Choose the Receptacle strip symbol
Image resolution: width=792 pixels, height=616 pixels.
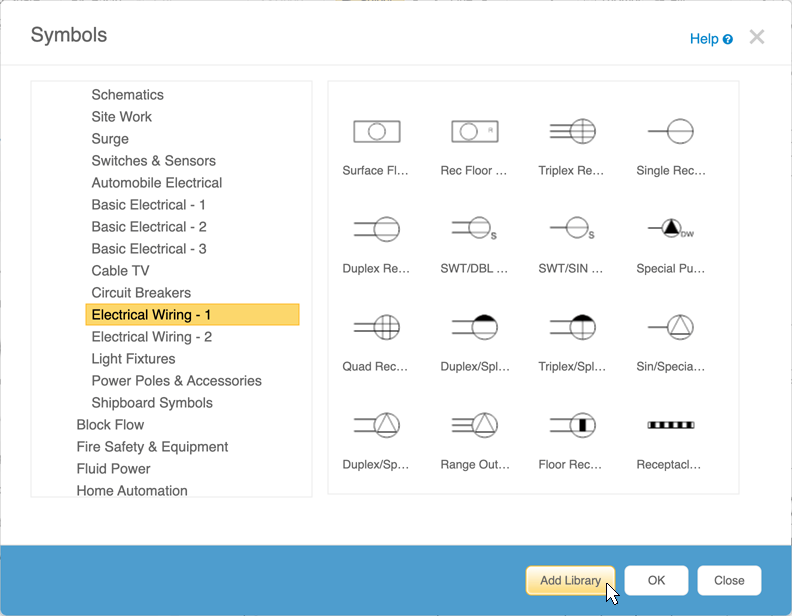[x=670, y=425]
